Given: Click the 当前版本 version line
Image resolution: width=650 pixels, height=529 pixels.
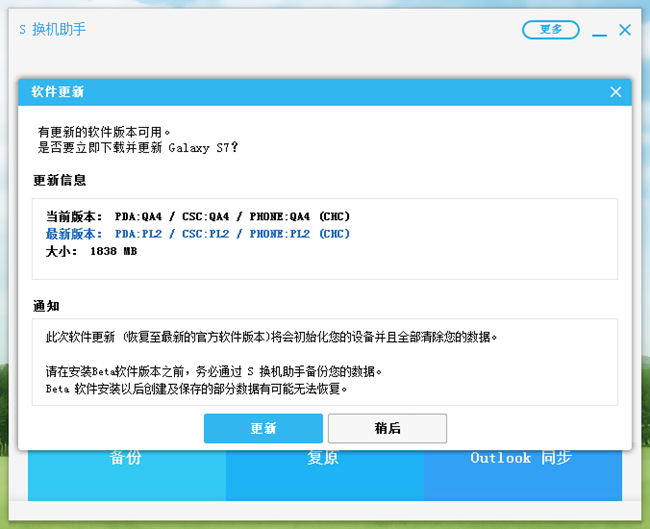Looking at the screenshot, I should 198,216.
